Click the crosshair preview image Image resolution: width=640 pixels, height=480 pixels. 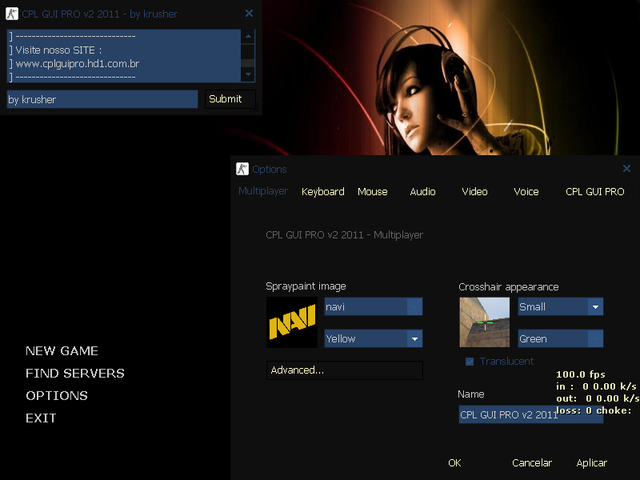click(x=484, y=322)
